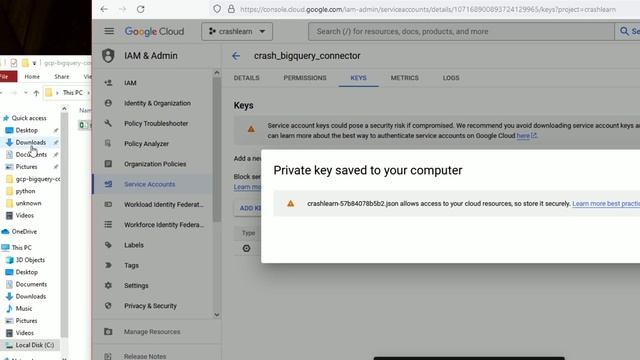This screenshot has width=640, height=360.
Task: Open the python folder in Explorer tree
Action: (x=25, y=191)
